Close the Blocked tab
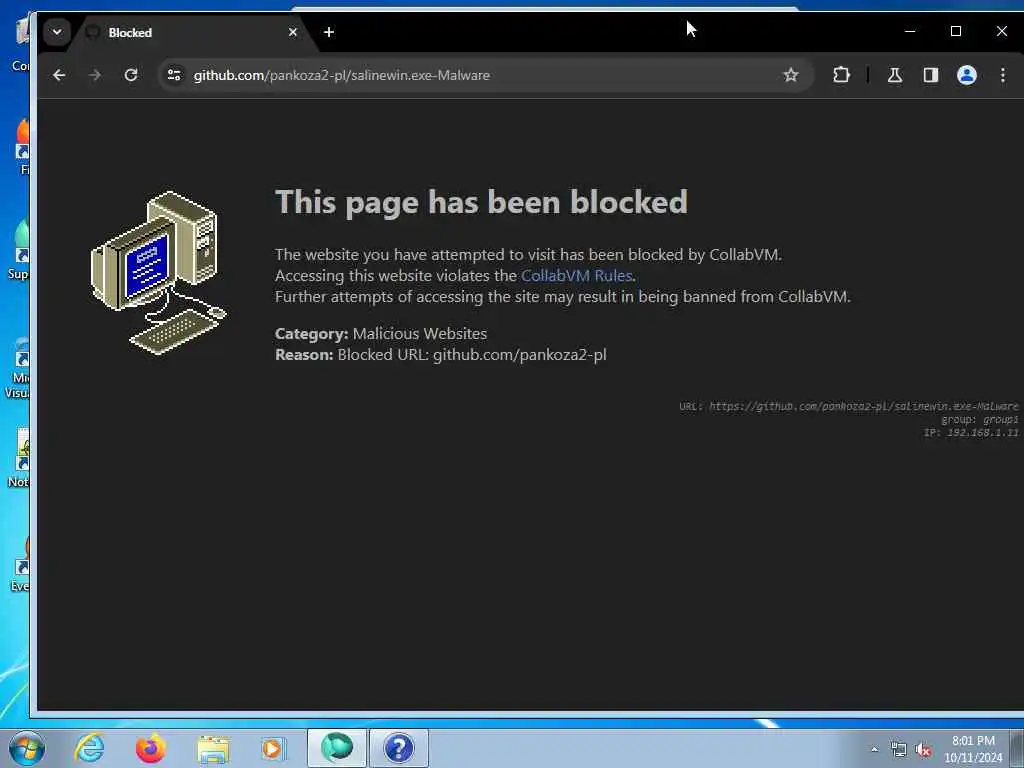 (293, 32)
